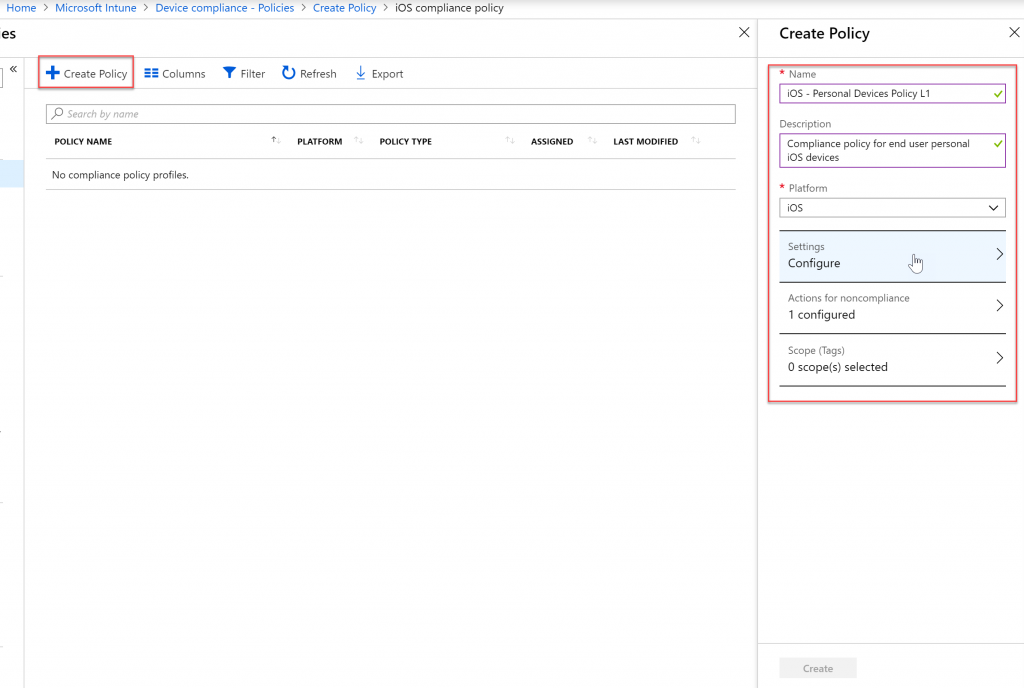This screenshot has width=1024, height=688.
Task: Export the policy list
Action: click(379, 73)
